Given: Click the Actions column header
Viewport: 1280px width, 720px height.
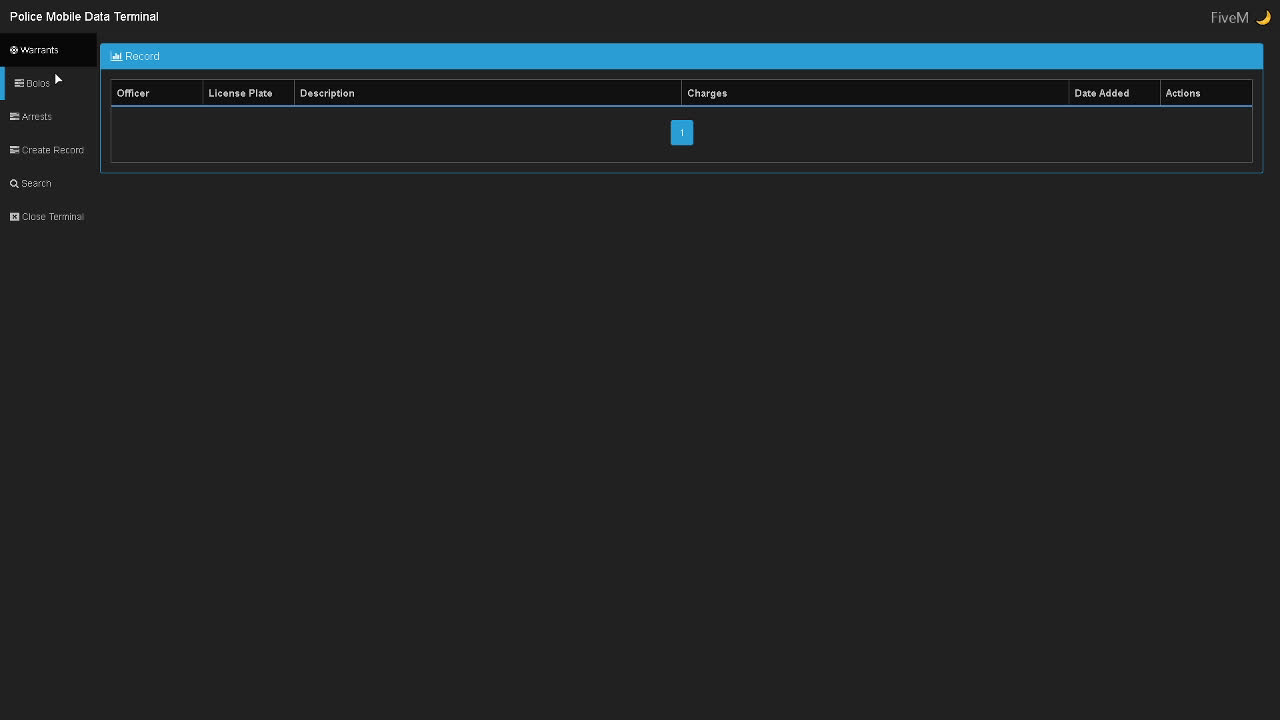Looking at the screenshot, I should [x=1183, y=92].
